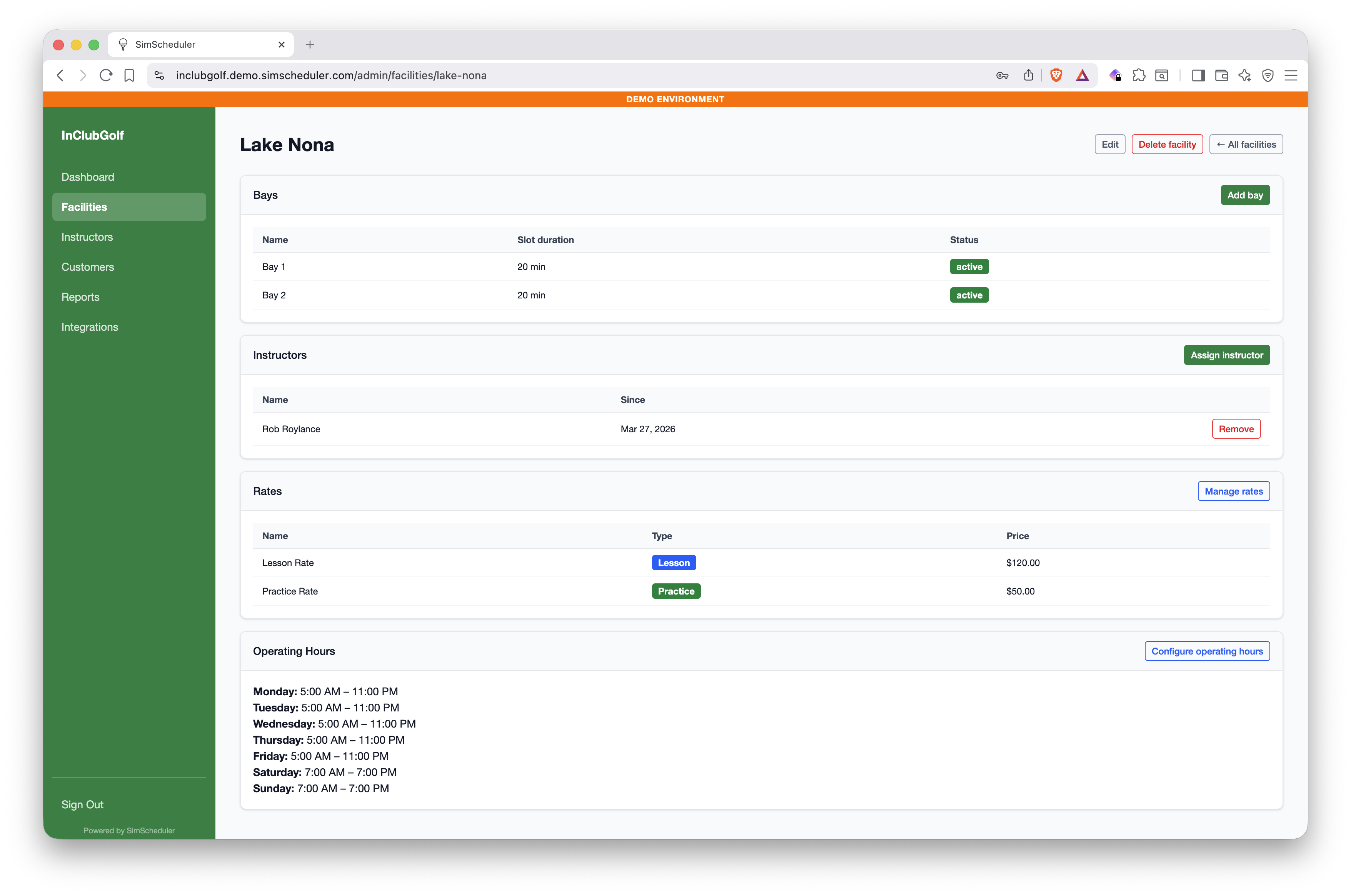Go to the Reports sidebar section
The image size is (1351, 896).
[x=80, y=297]
